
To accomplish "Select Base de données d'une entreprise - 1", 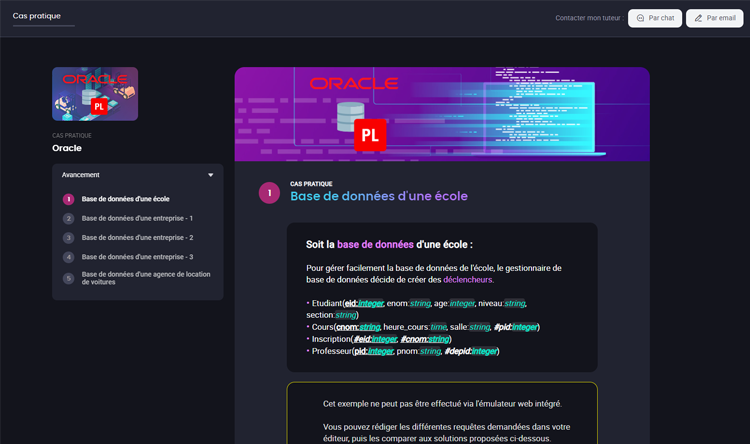I will 137,218.
